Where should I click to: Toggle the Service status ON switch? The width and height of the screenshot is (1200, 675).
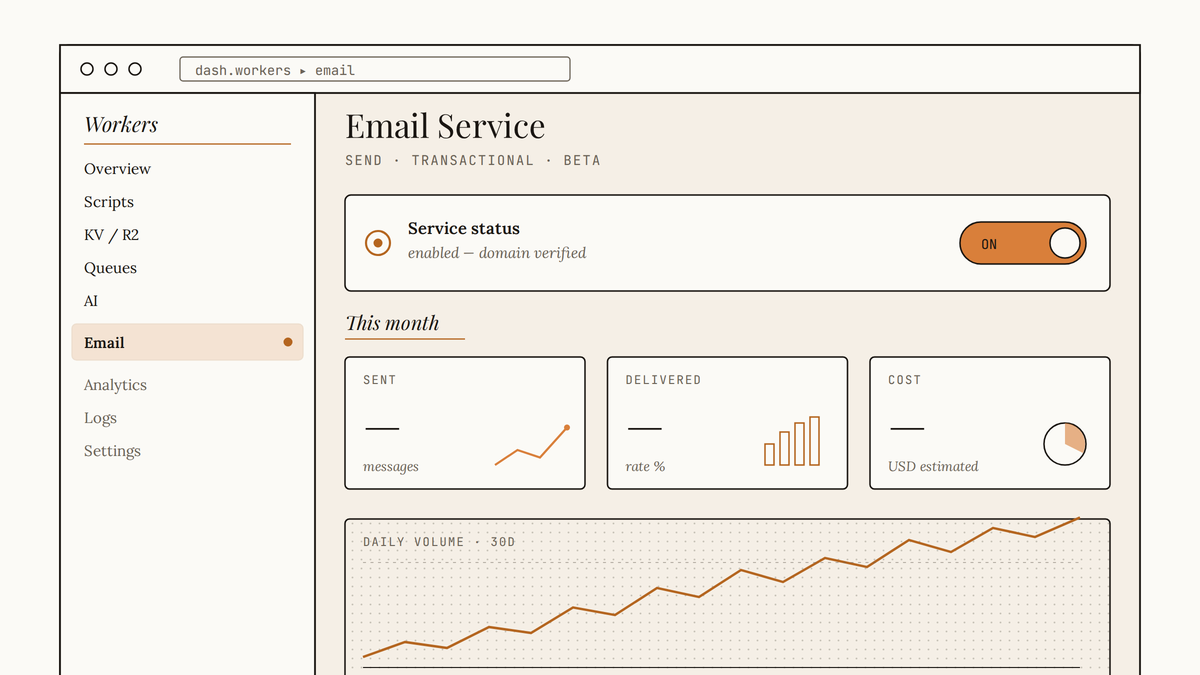coord(1023,243)
